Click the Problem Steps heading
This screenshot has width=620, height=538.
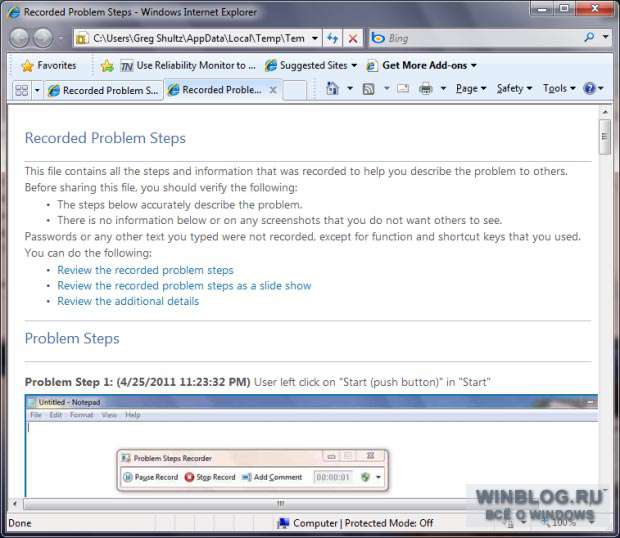(x=72, y=339)
